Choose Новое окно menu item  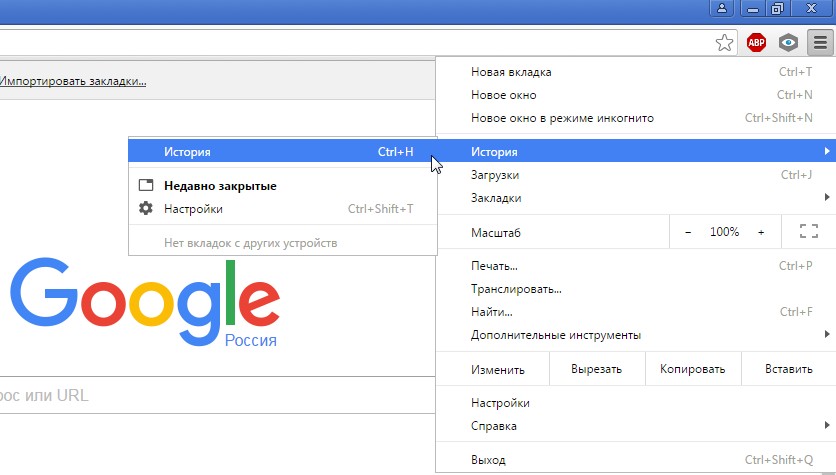point(636,95)
